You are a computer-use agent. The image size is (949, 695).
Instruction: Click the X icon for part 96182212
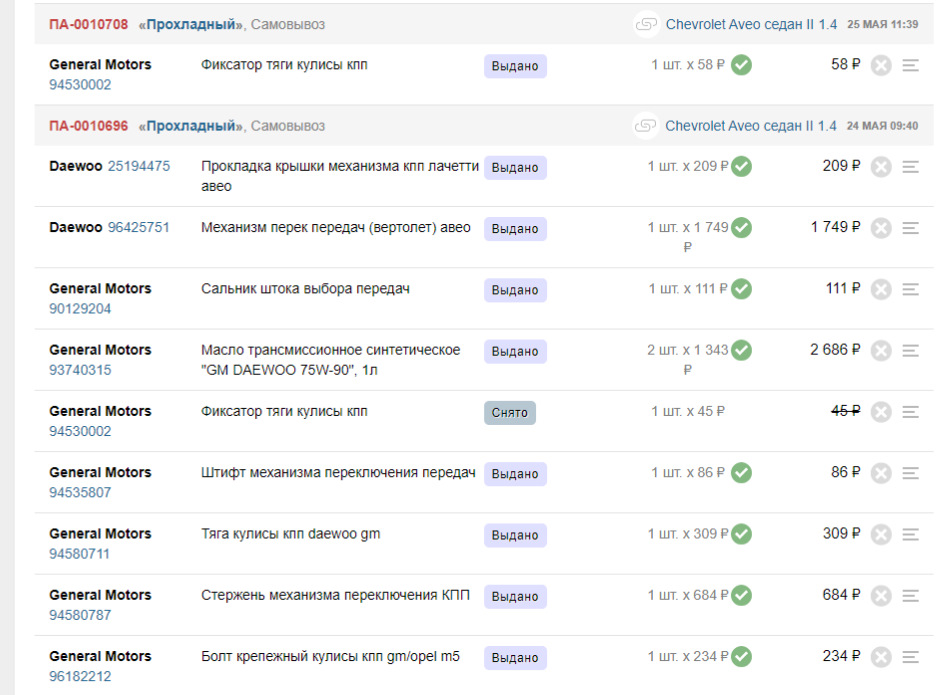point(881,657)
